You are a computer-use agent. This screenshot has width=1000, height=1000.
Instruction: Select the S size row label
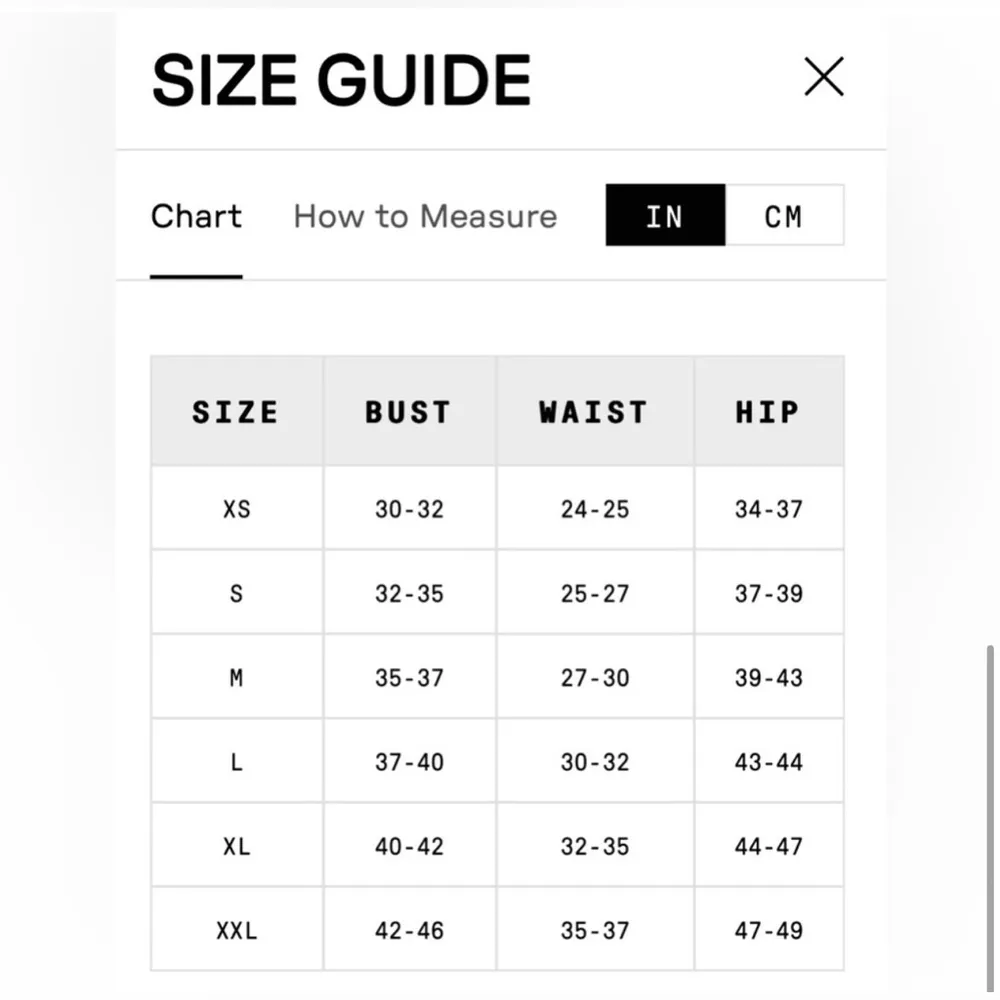[x=236, y=593]
